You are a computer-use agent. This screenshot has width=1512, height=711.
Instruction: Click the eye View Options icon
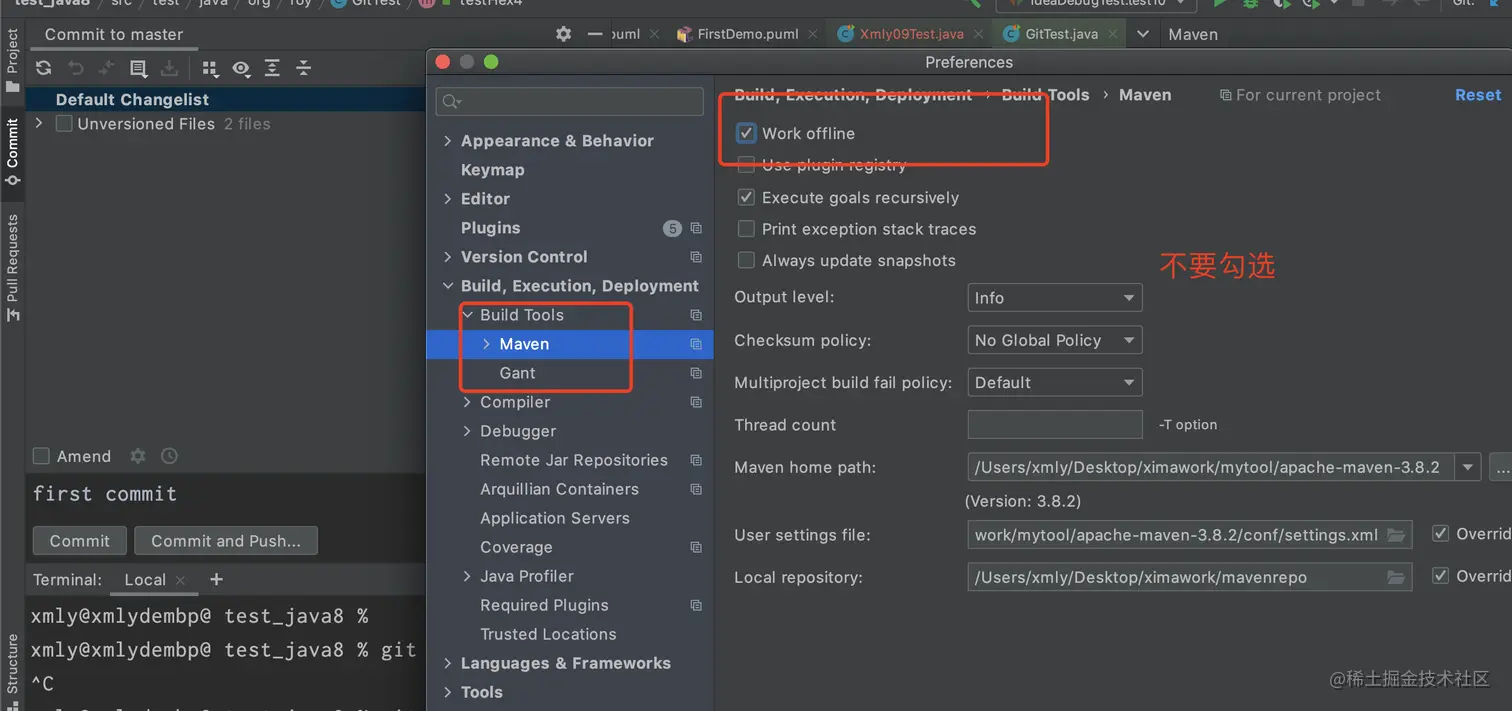pos(241,68)
